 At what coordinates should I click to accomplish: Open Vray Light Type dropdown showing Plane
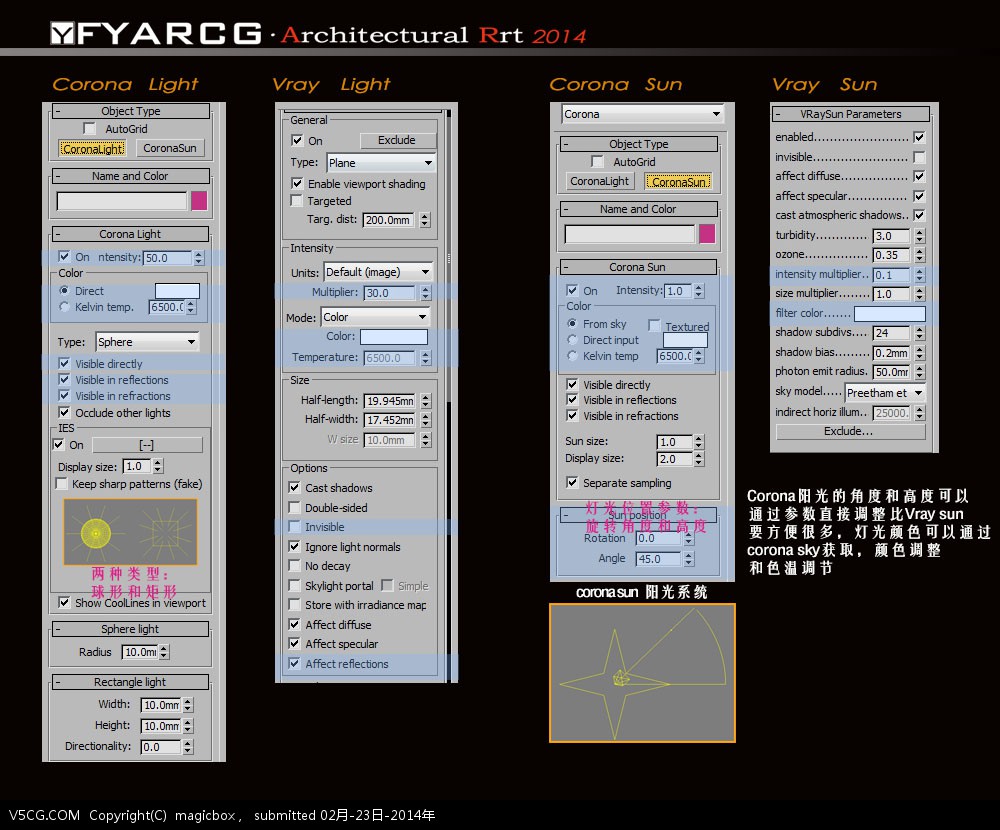381,163
